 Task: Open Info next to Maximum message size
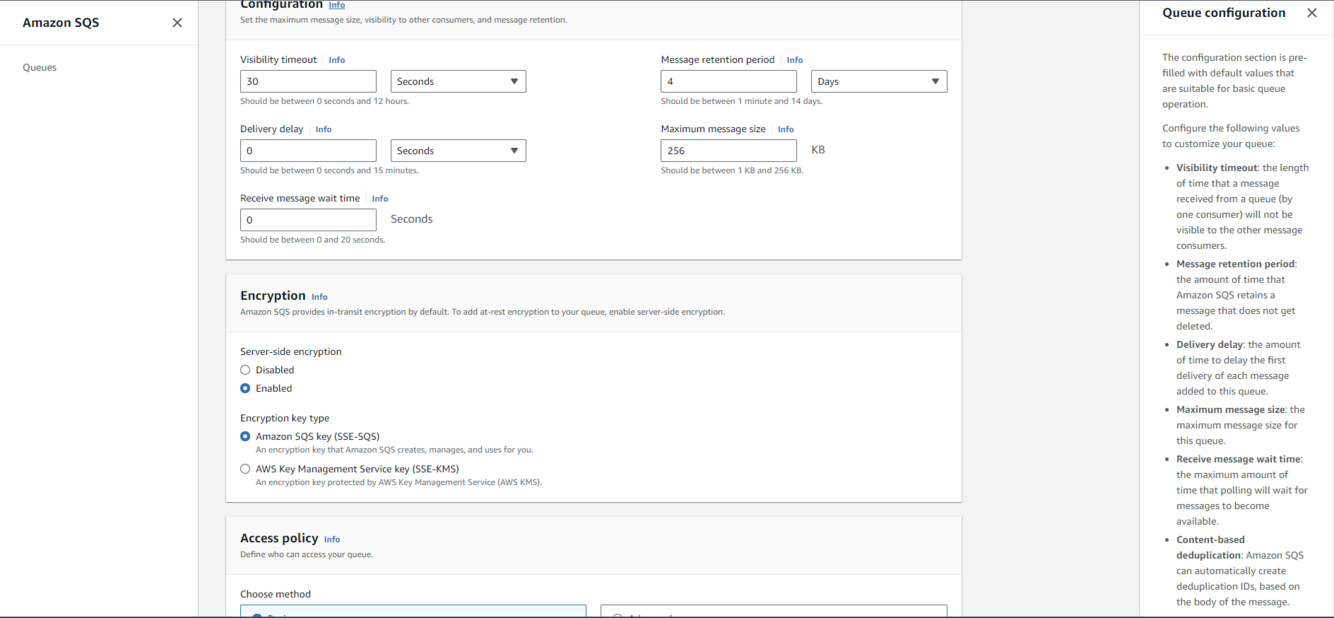pos(786,129)
